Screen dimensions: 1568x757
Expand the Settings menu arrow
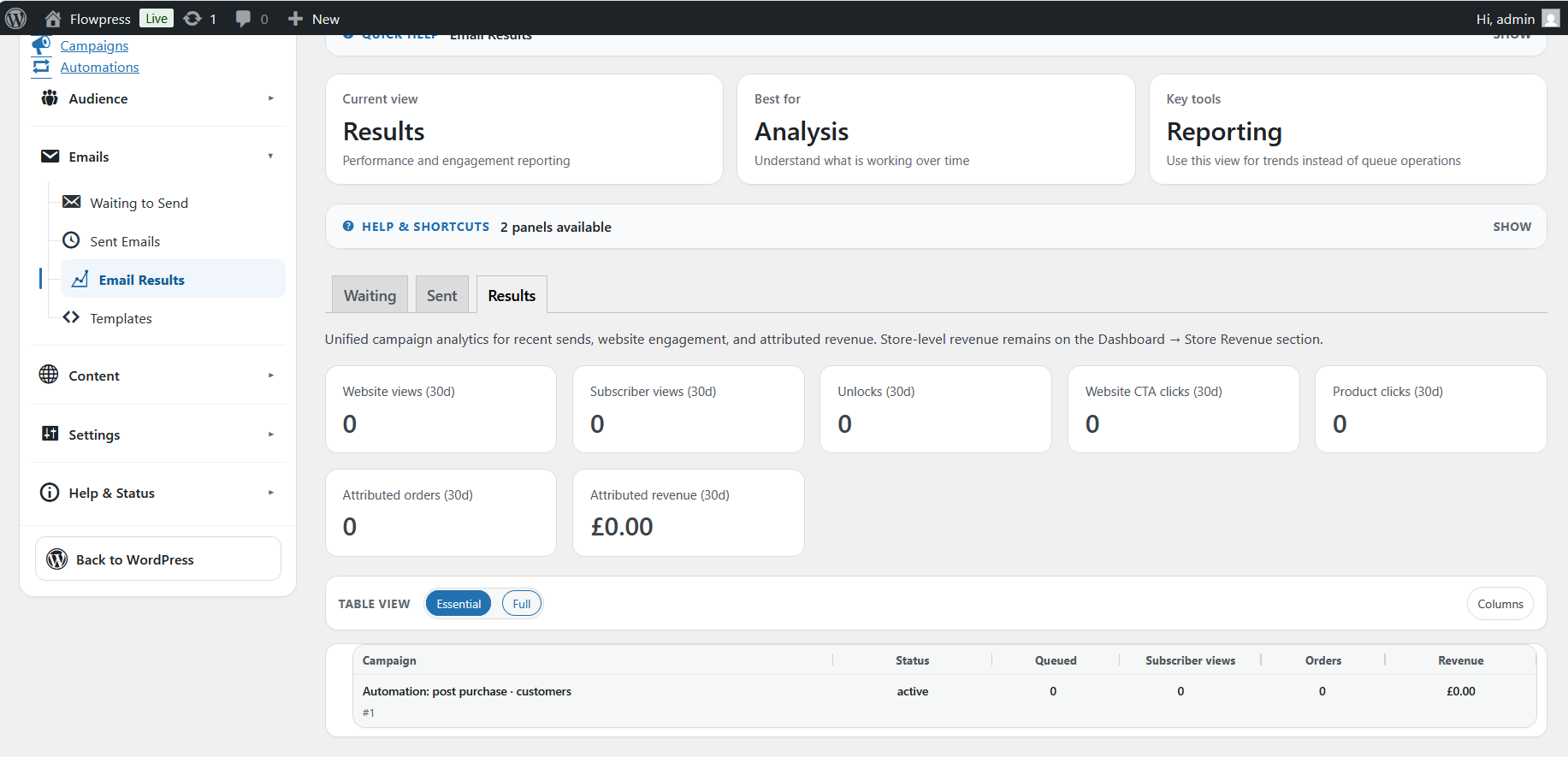point(271,435)
